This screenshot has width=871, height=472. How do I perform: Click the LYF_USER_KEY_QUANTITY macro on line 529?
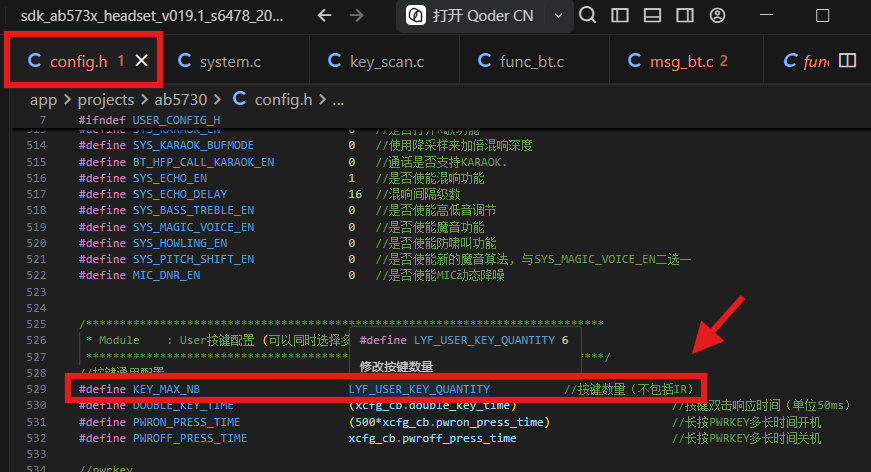[x=419, y=389]
